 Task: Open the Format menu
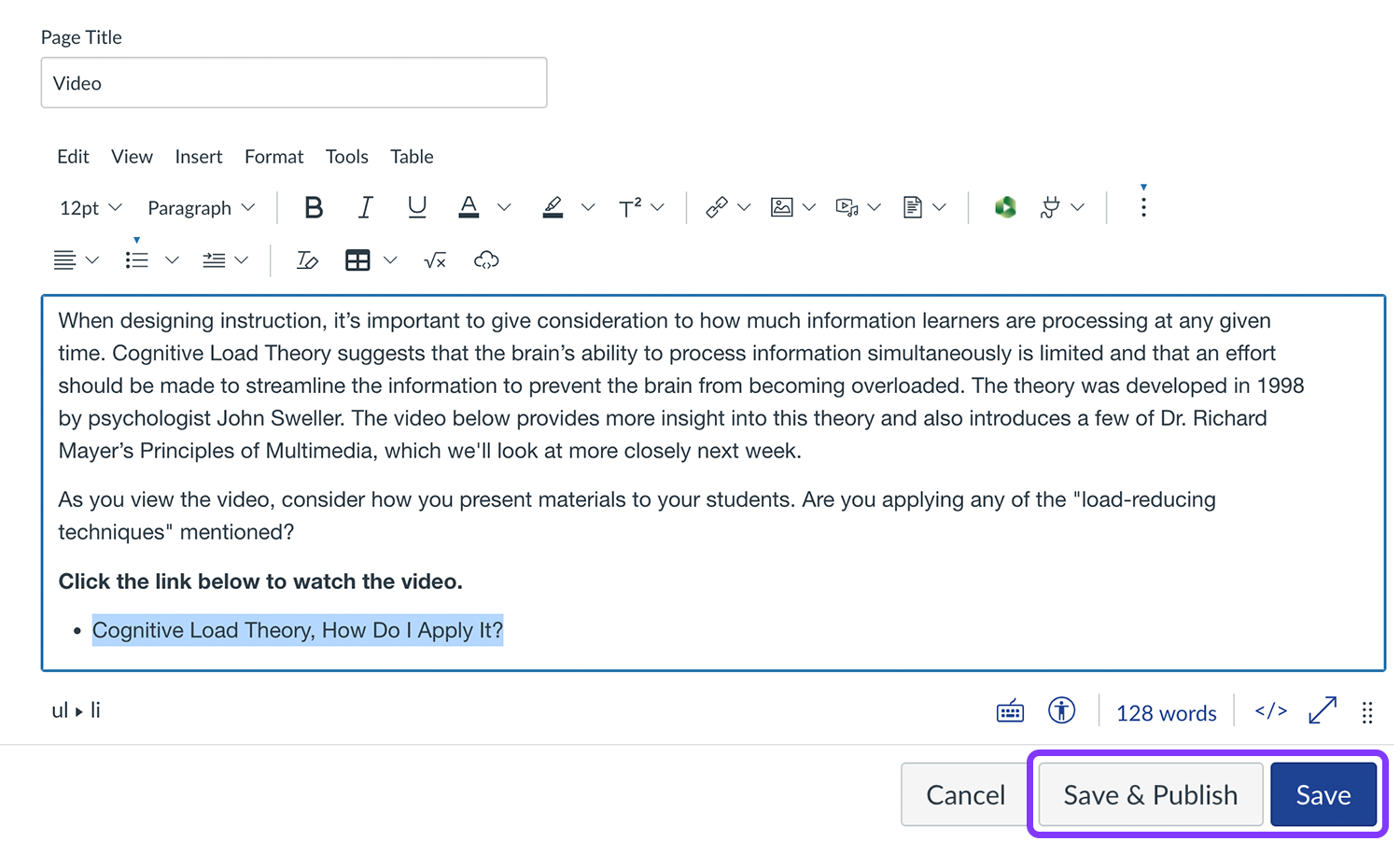(x=274, y=156)
